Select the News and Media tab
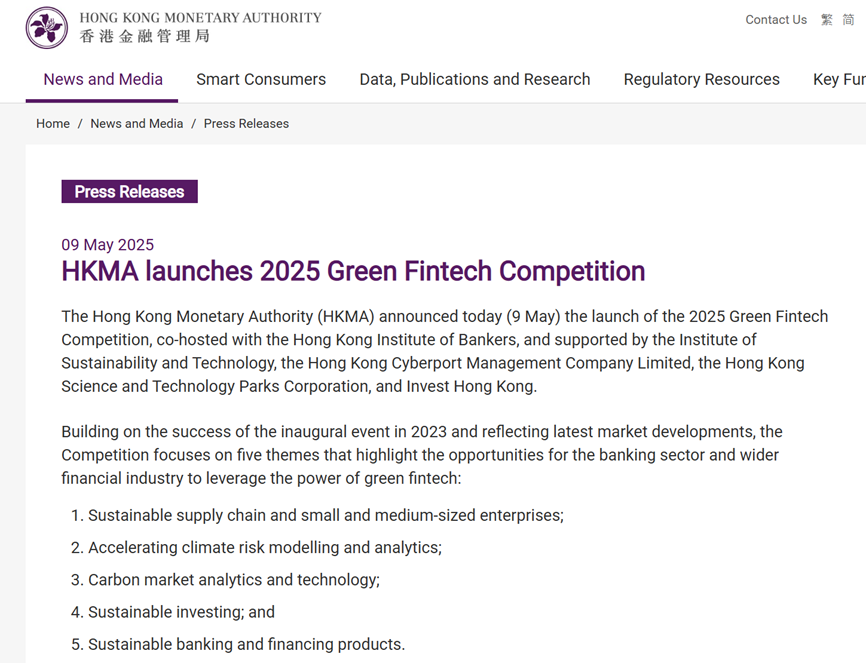Image resolution: width=866 pixels, height=663 pixels. pos(102,79)
